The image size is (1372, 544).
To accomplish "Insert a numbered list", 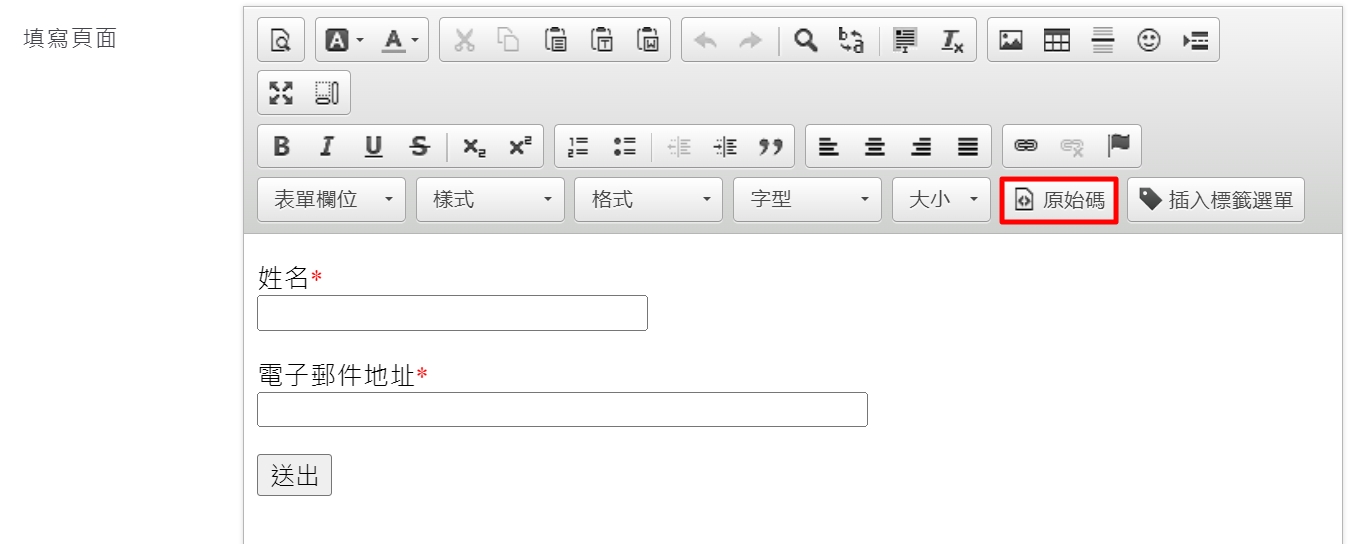I will pyautogui.click(x=578, y=147).
